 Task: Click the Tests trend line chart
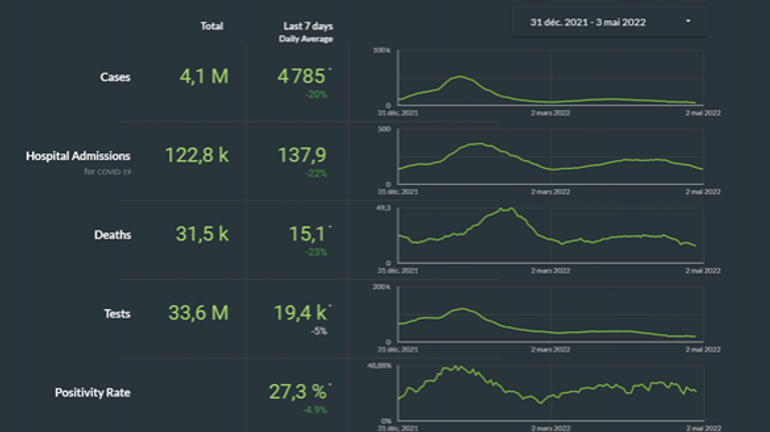(x=548, y=314)
